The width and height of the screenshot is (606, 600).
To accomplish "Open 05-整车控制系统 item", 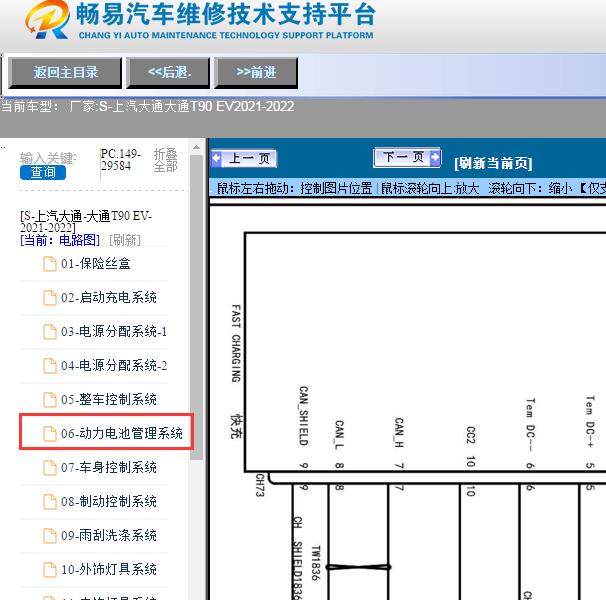I will tap(109, 399).
